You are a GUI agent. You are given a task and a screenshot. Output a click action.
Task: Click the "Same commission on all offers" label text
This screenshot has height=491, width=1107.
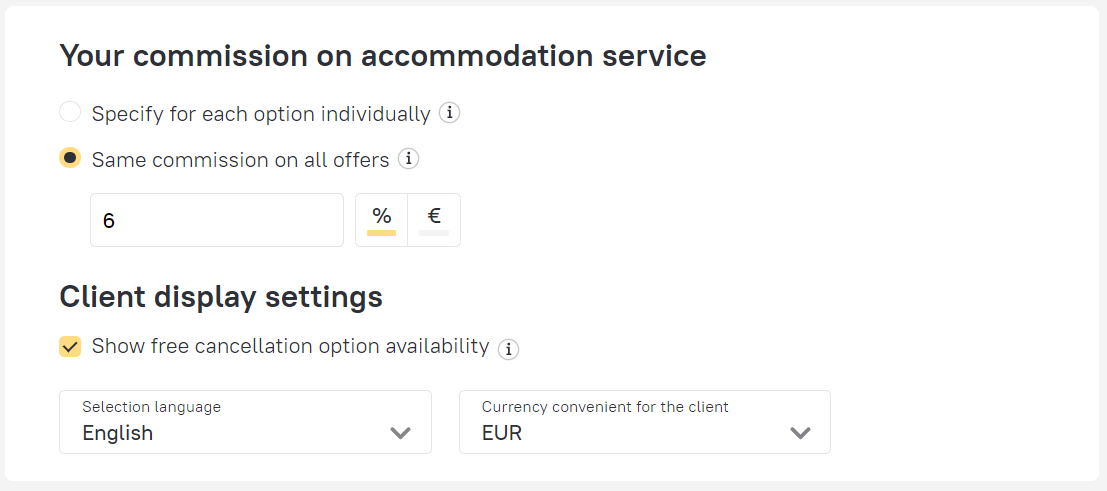click(x=240, y=160)
